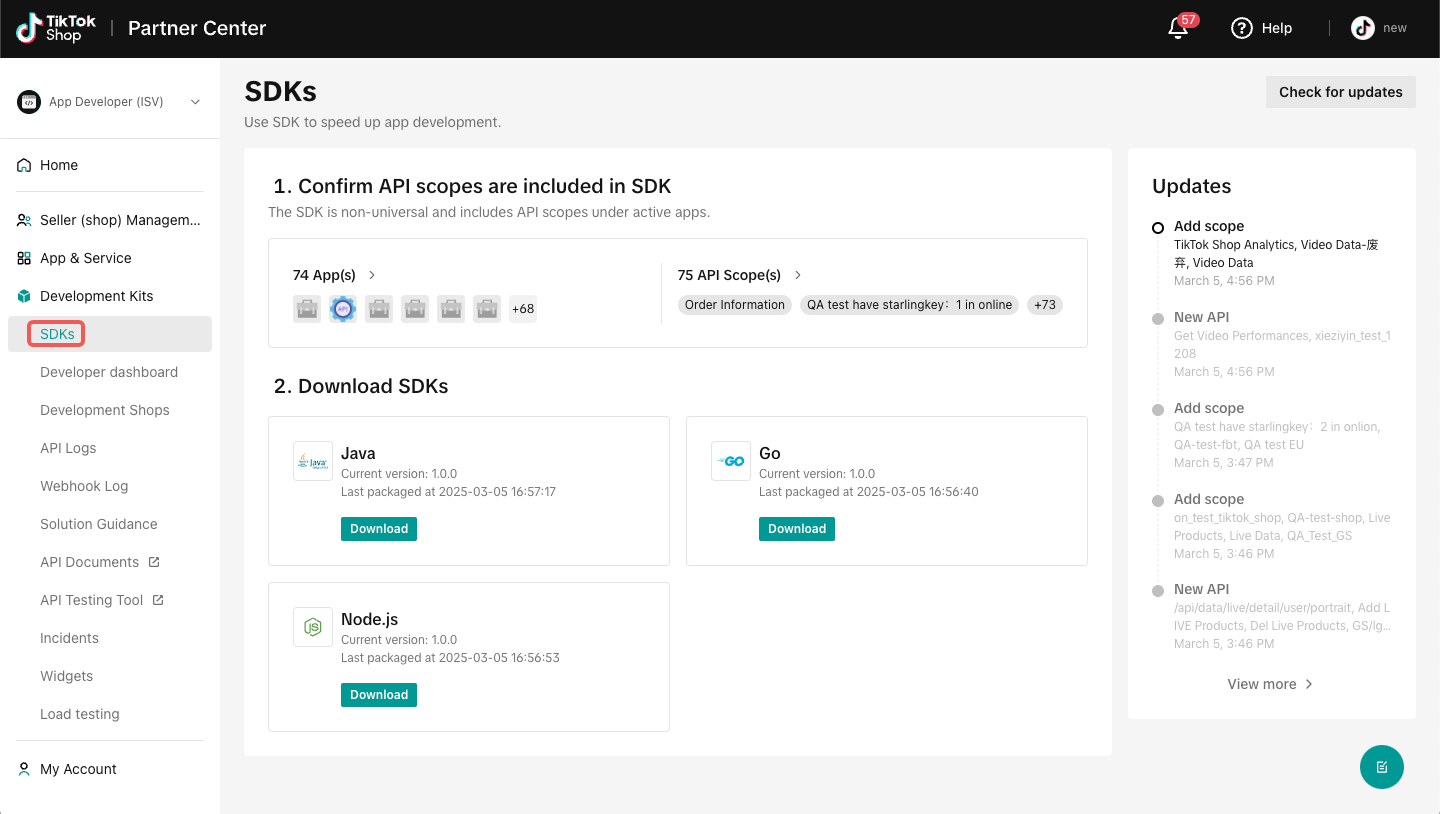Select the blue gear app icon
Screen dimensions: 1440x814
click(343, 309)
